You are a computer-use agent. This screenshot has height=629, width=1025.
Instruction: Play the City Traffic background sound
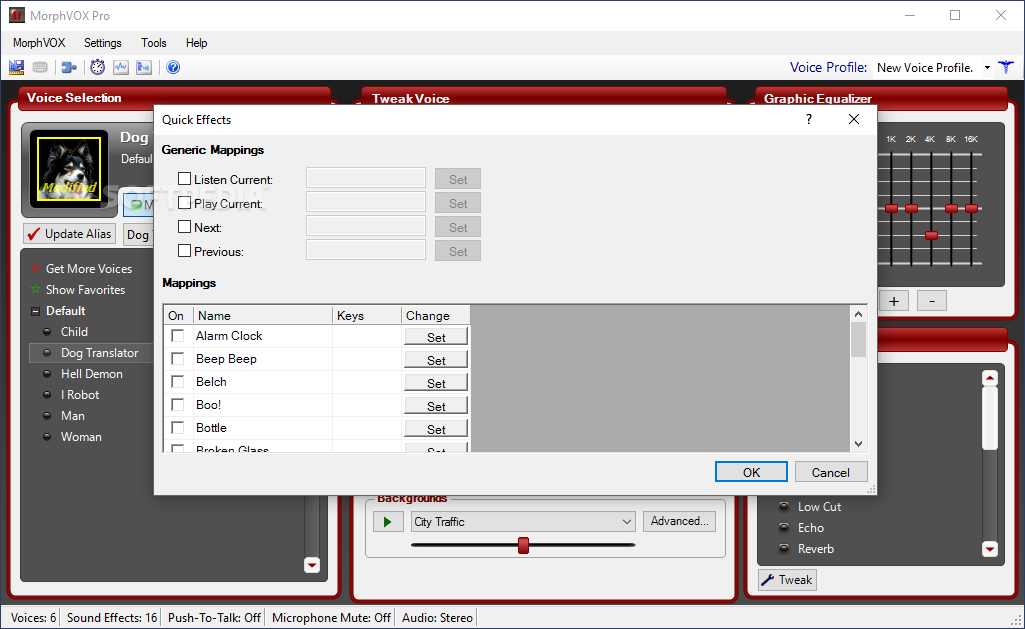click(388, 522)
